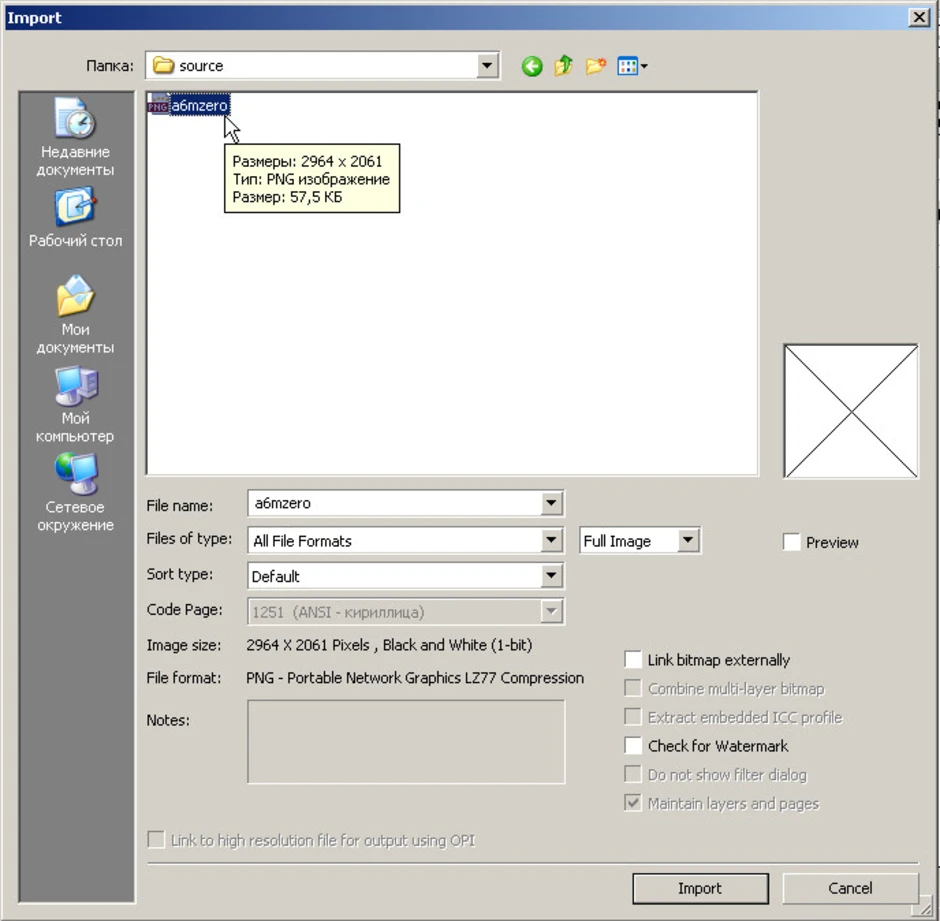Click the Cancel button
Screen dimensions: 940x921
click(850, 888)
